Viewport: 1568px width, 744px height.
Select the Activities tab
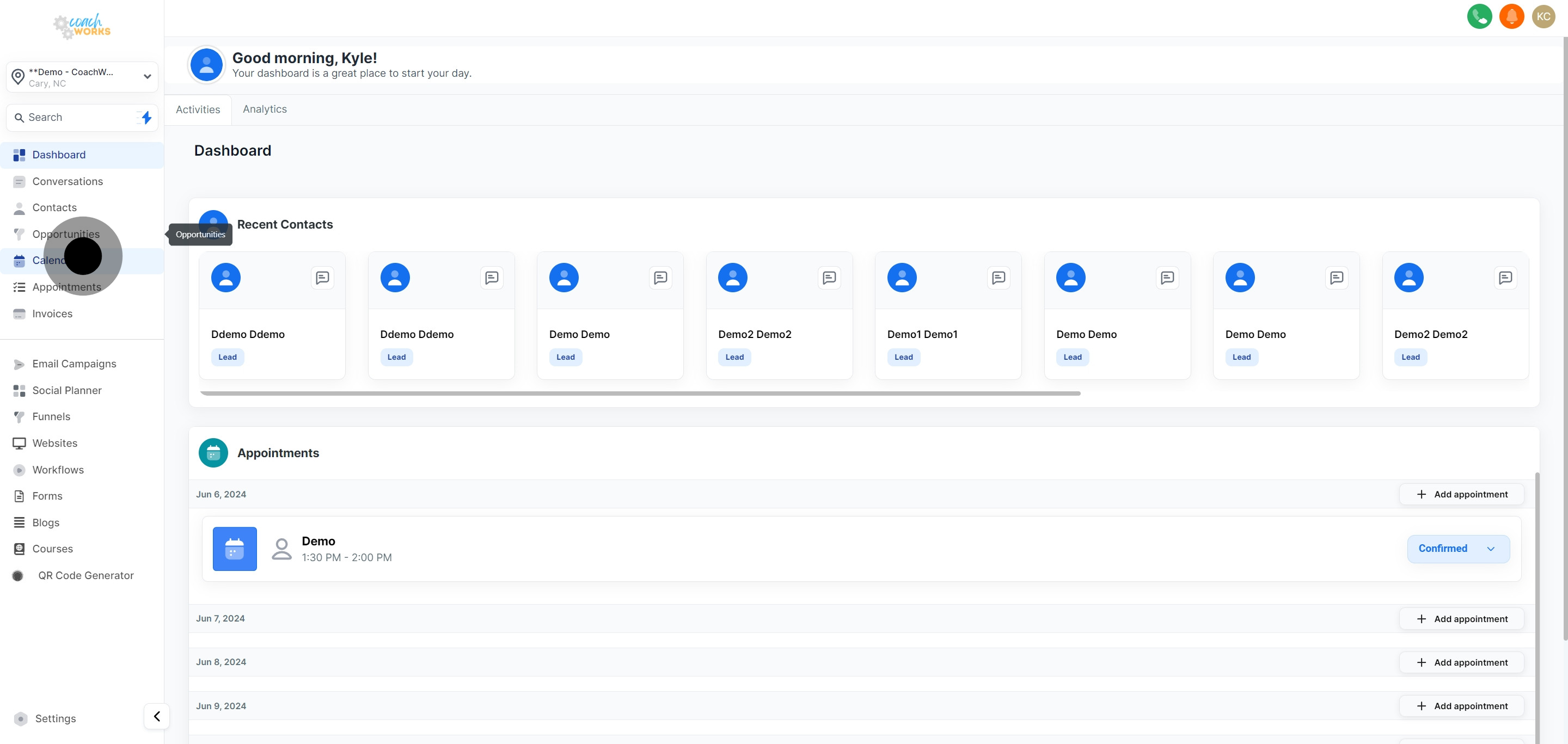[x=198, y=109]
